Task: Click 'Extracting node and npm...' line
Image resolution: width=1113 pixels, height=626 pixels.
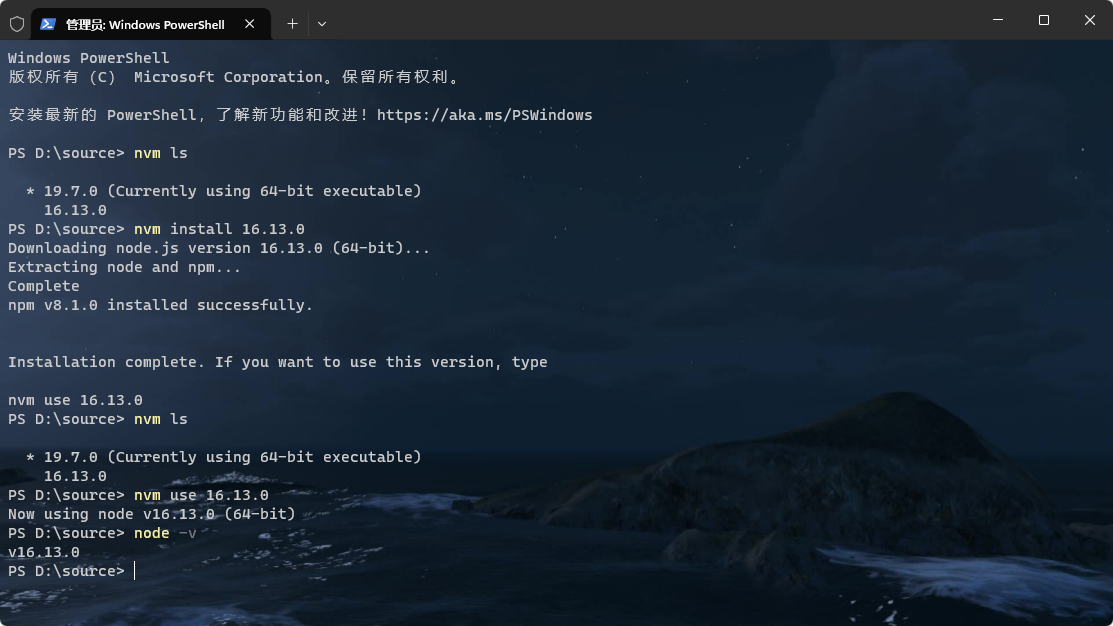Action: pyautogui.click(x=124, y=268)
